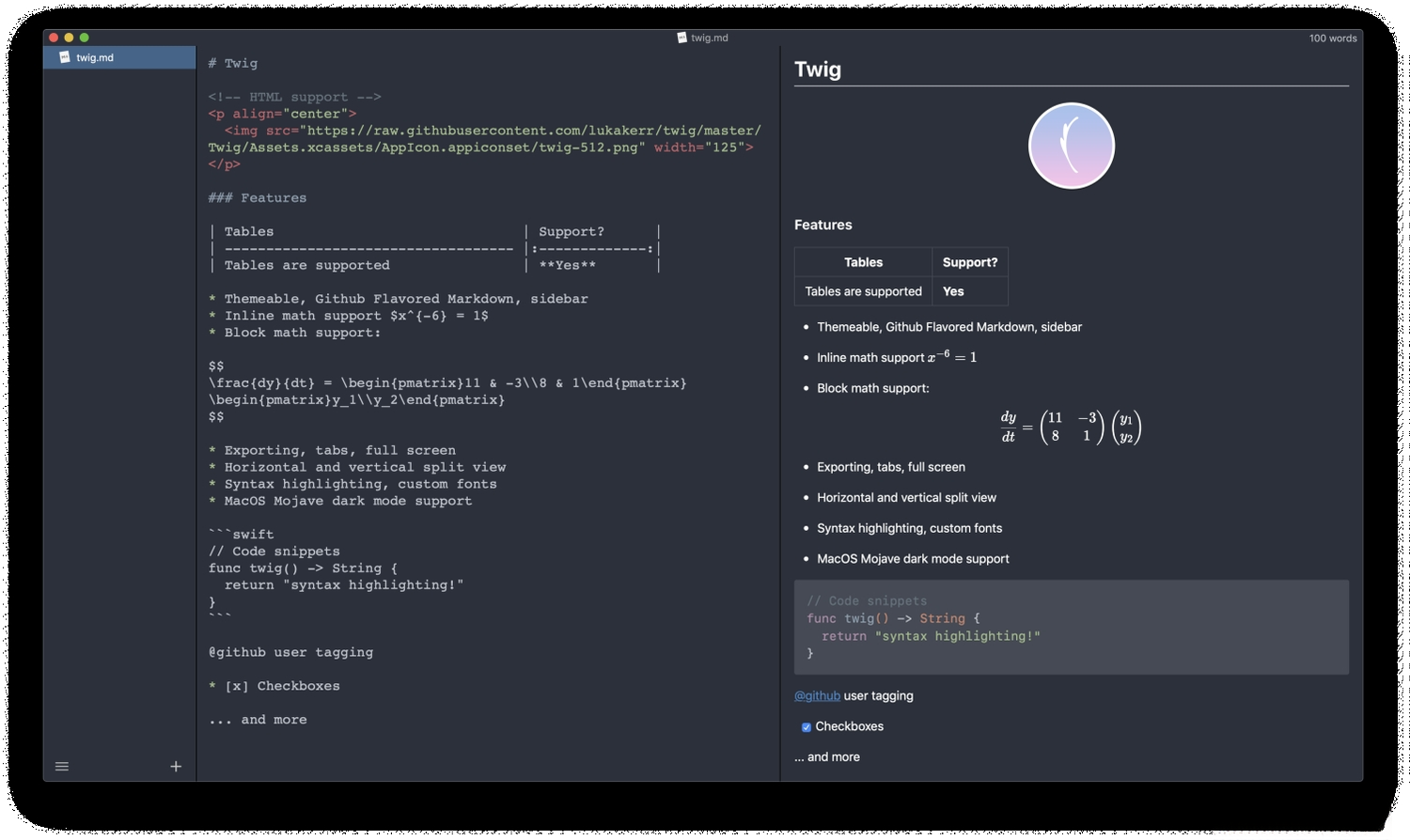The image size is (1410, 840).
Task: Close the Twig window with the red button
Action: tap(54, 38)
